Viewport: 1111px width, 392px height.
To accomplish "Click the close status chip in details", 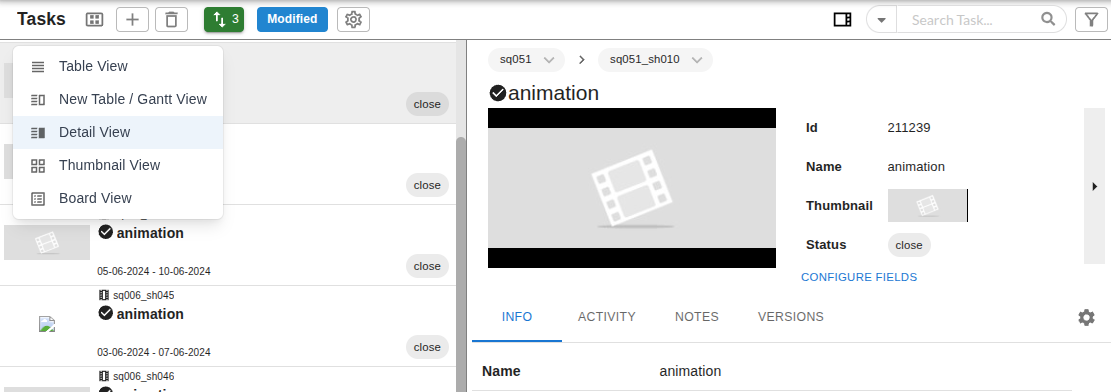I will 909,245.
